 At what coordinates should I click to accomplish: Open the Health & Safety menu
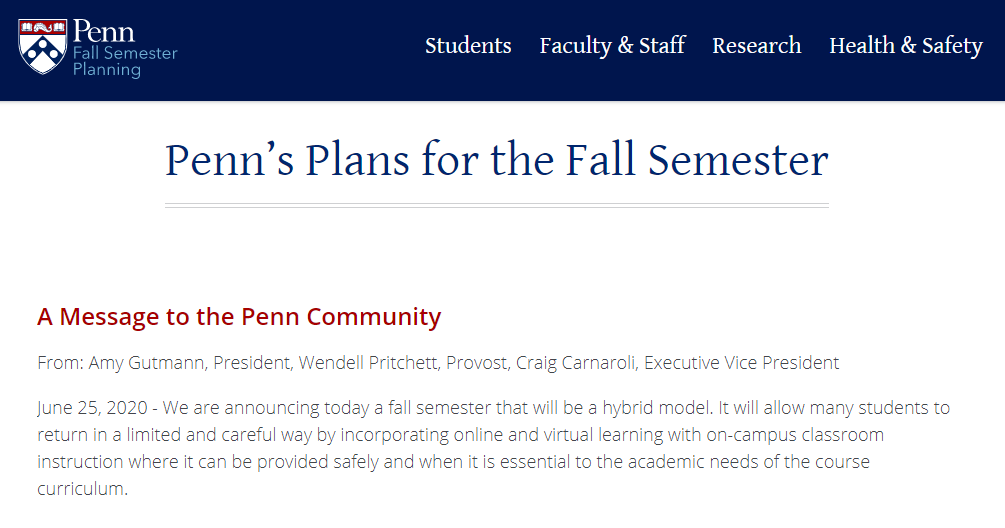click(905, 46)
